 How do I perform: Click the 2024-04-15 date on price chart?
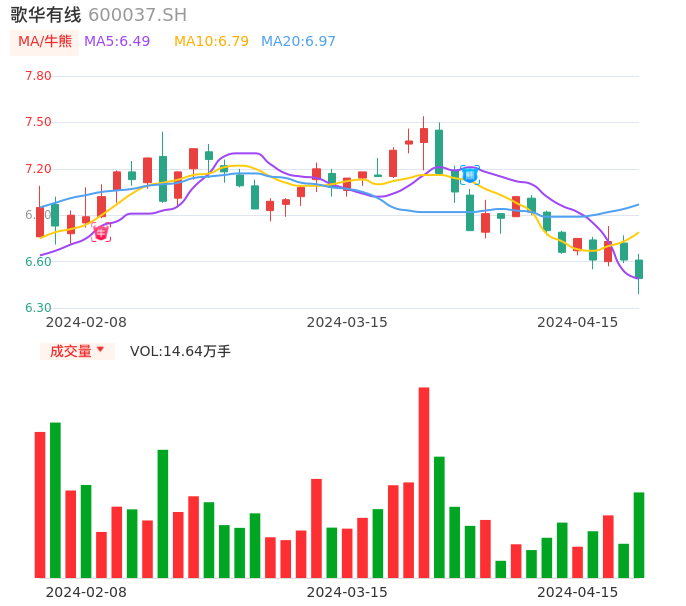[x=578, y=322]
